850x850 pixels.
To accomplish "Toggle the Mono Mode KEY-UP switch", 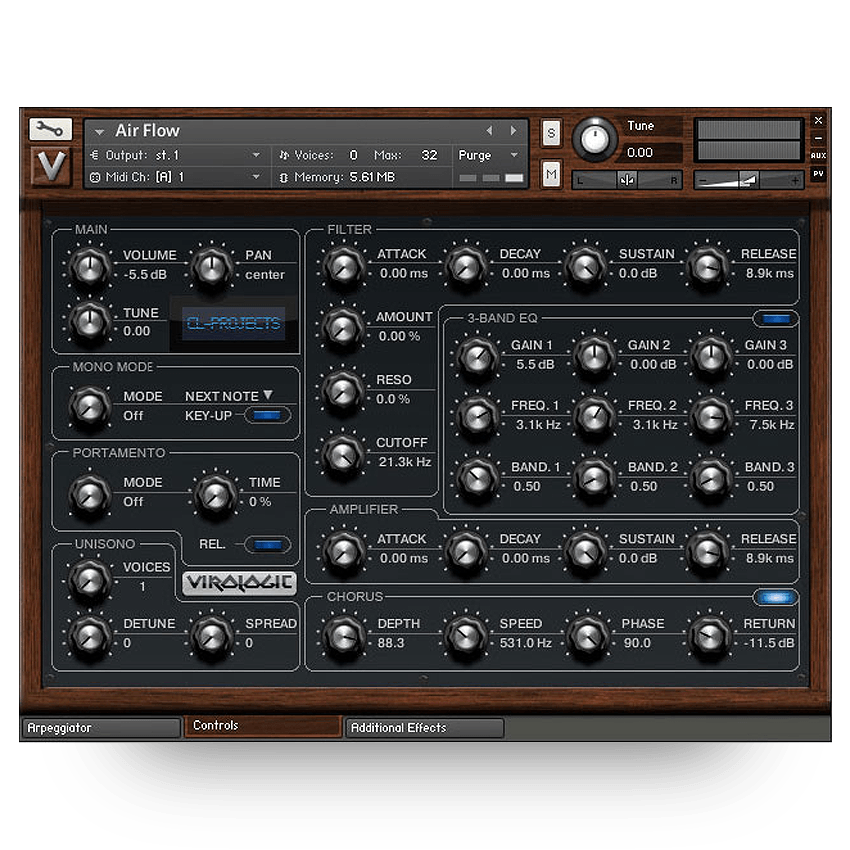I will (x=268, y=415).
